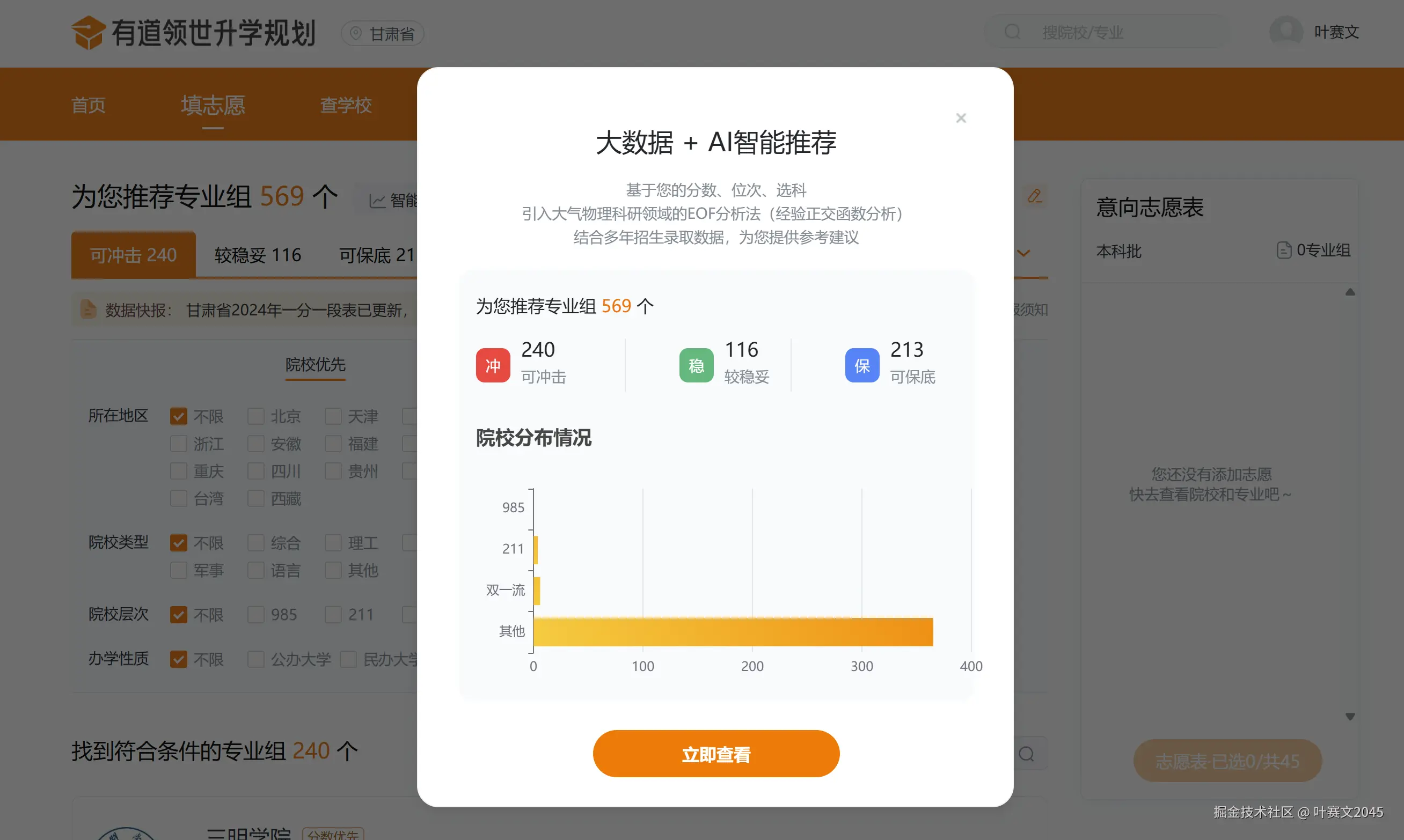Click the orange edit pencil icon
This screenshot has width=1404, height=840.
(1035, 196)
